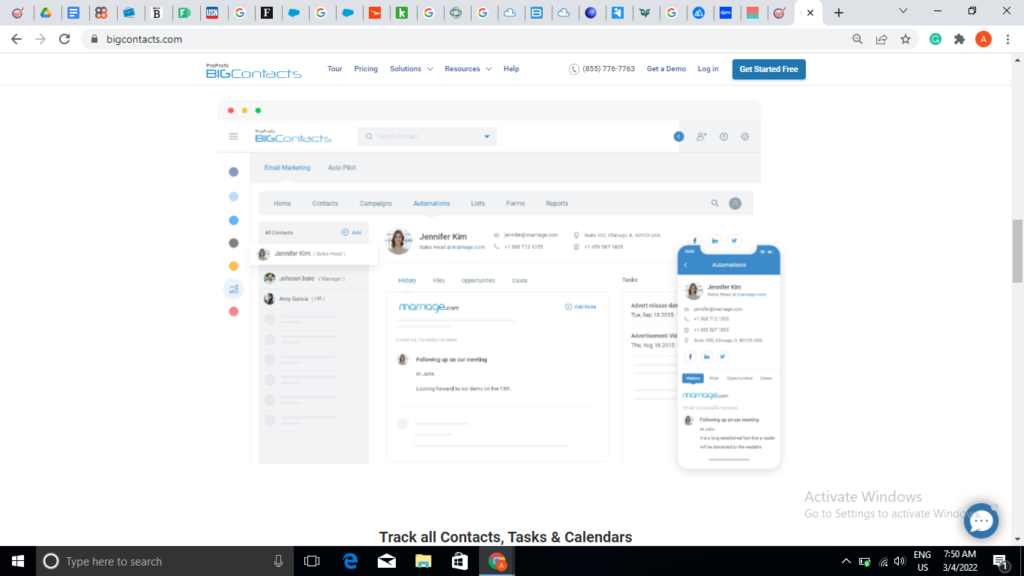Viewport: 1024px width, 576px height.
Task: Expand the Resources menu
Action: [x=468, y=69]
